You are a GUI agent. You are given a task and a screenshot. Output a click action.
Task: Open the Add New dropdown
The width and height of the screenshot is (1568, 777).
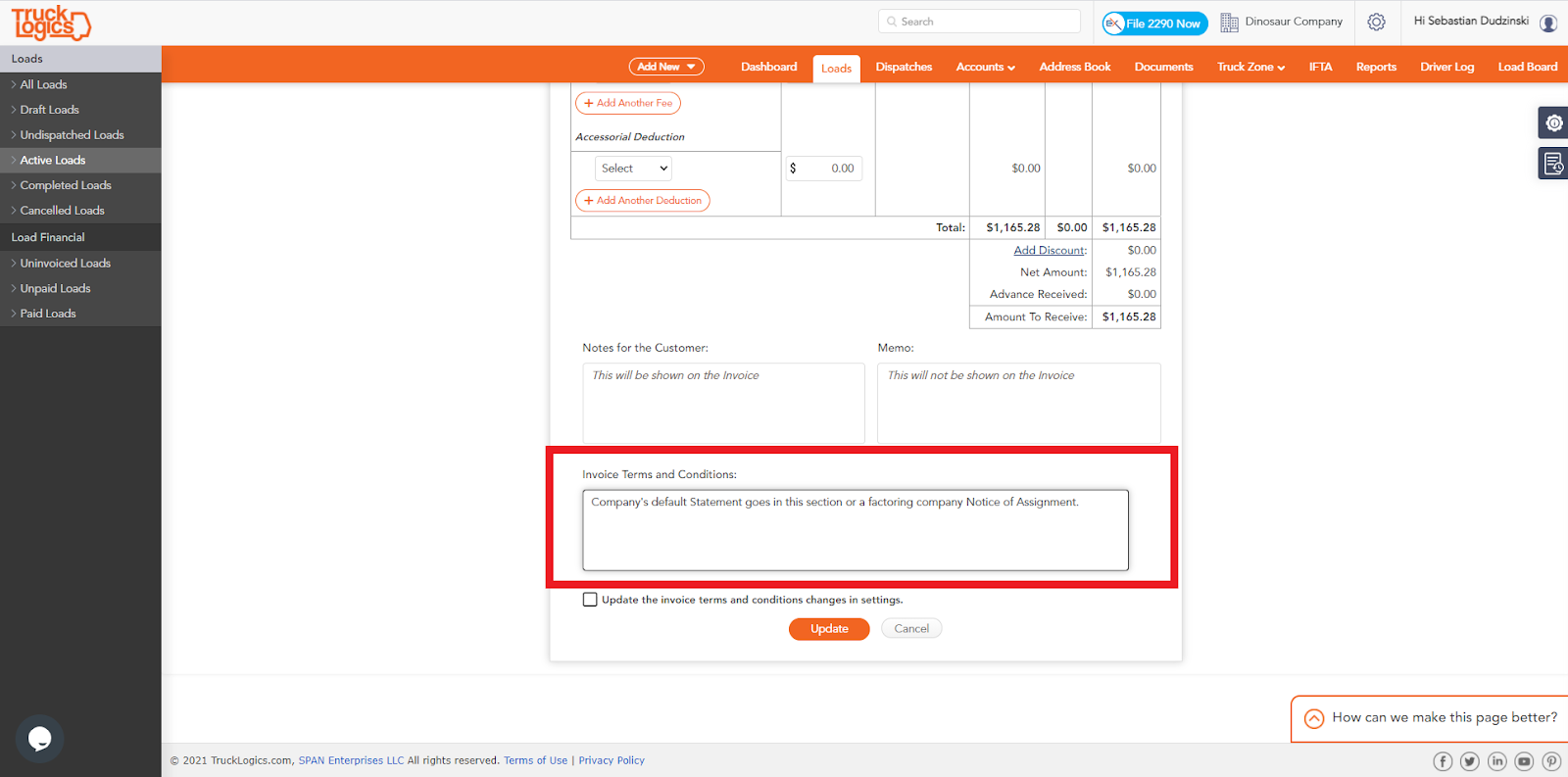pyautogui.click(x=666, y=67)
